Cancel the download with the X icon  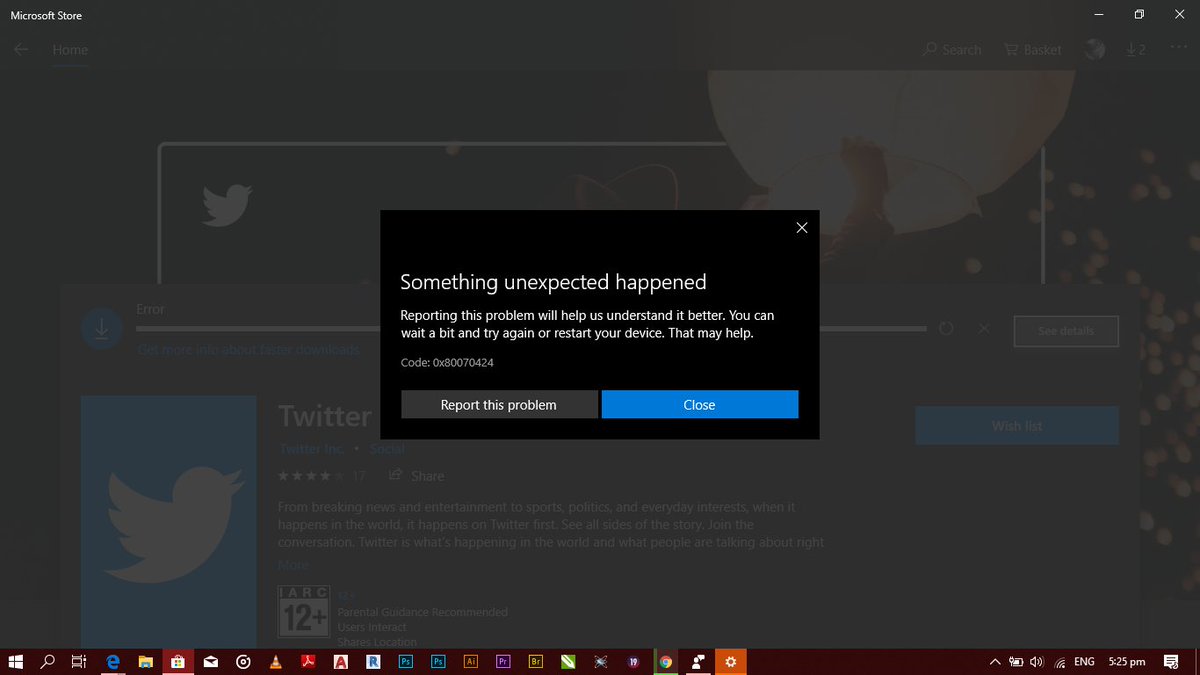(984, 328)
